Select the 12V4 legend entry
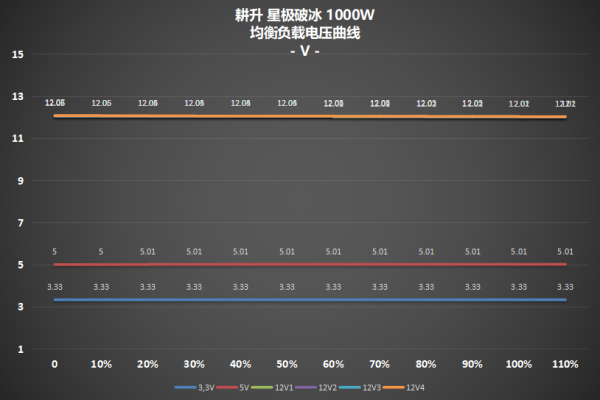 tap(415, 386)
